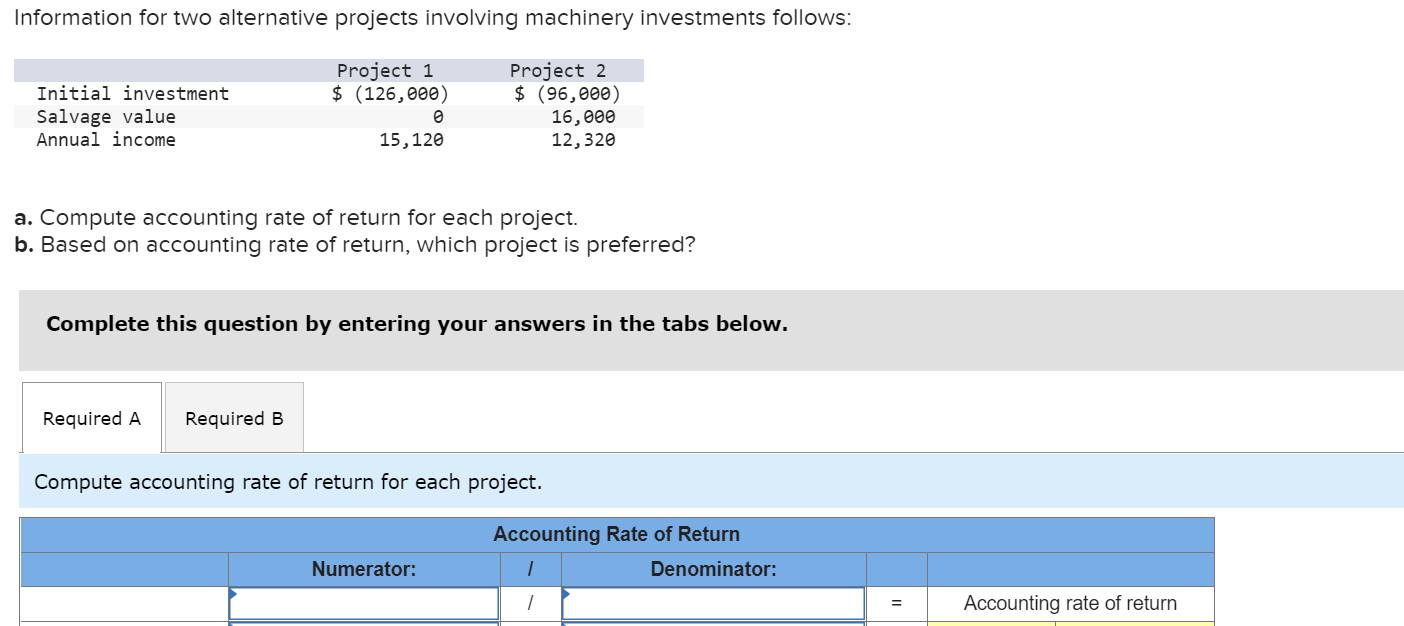Select the Accounting rate of return result cell
The width and height of the screenshot is (1404, 626).
(1070, 603)
